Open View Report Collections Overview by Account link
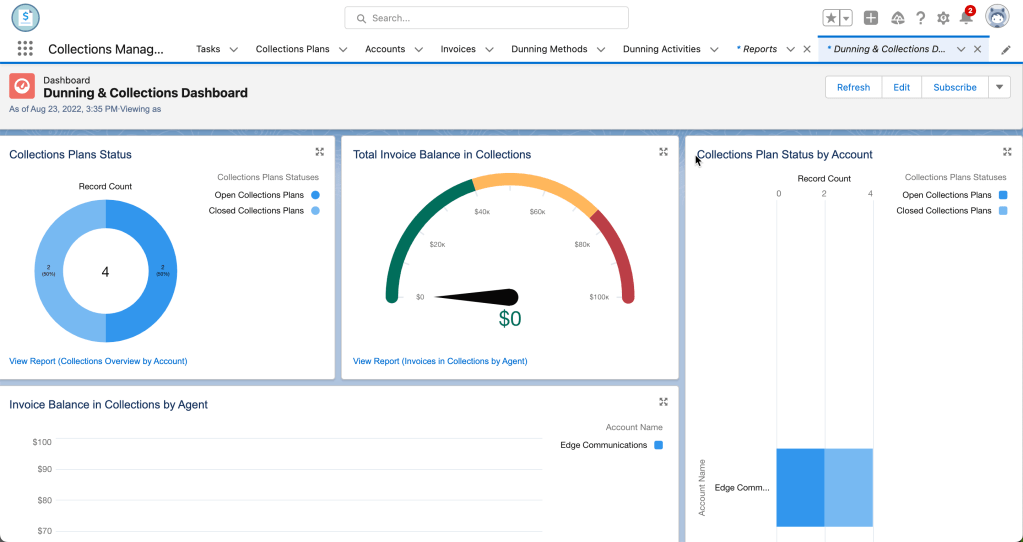The height and width of the screenshot is (542, 1023). pos(98,361)
